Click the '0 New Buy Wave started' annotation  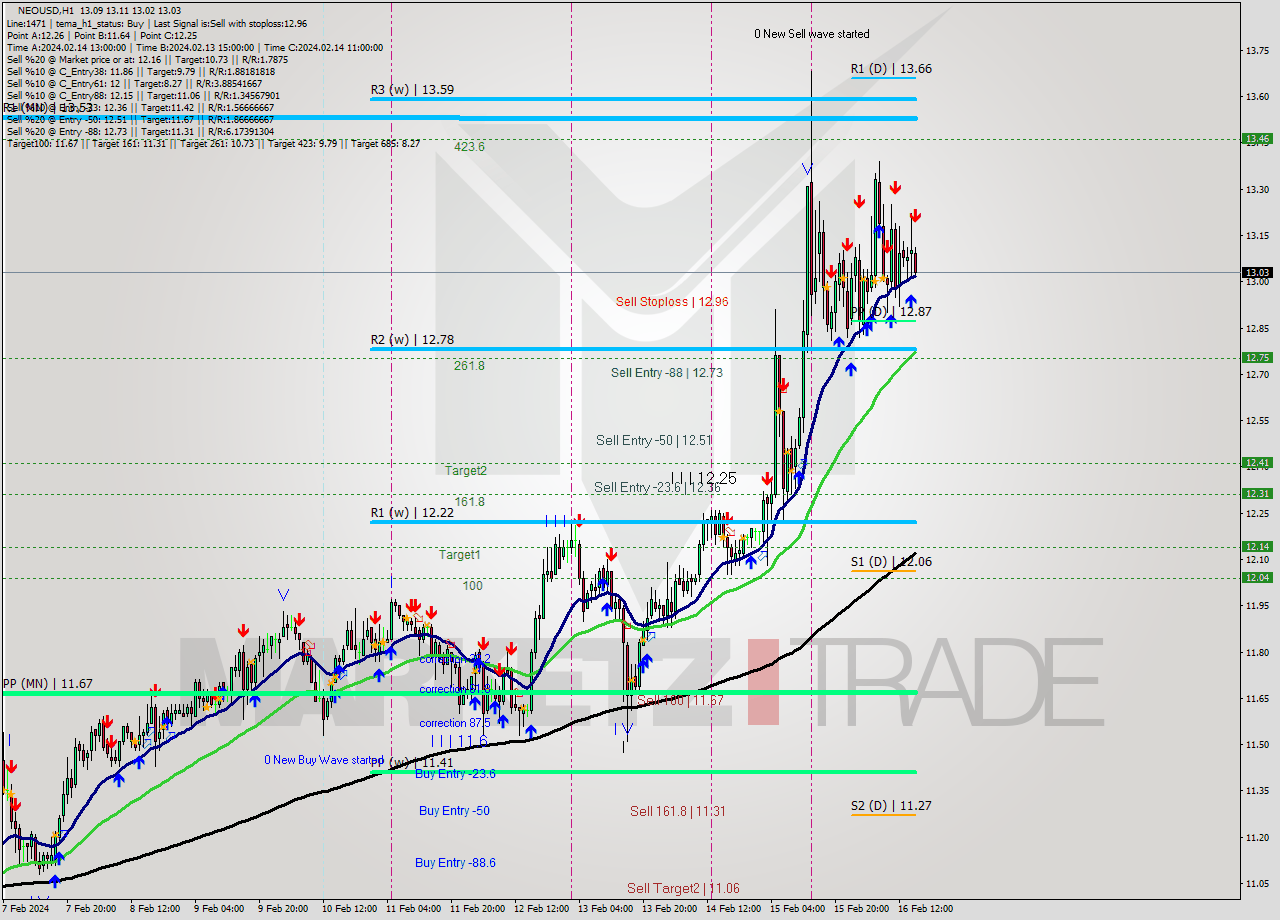(324, 760)
